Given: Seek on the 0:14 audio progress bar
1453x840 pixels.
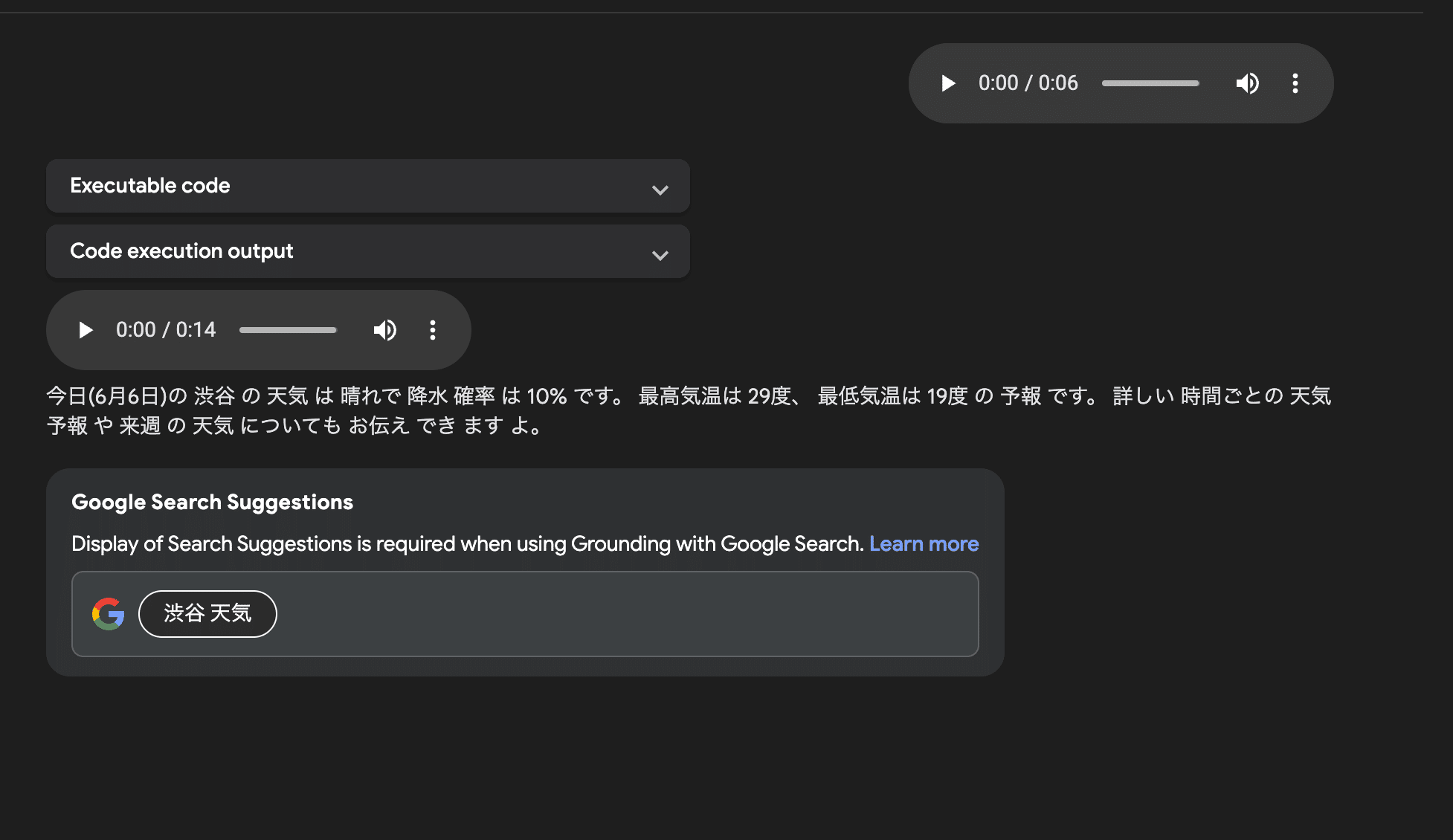Looking at the screenshot, I should (x=288, y=330).
